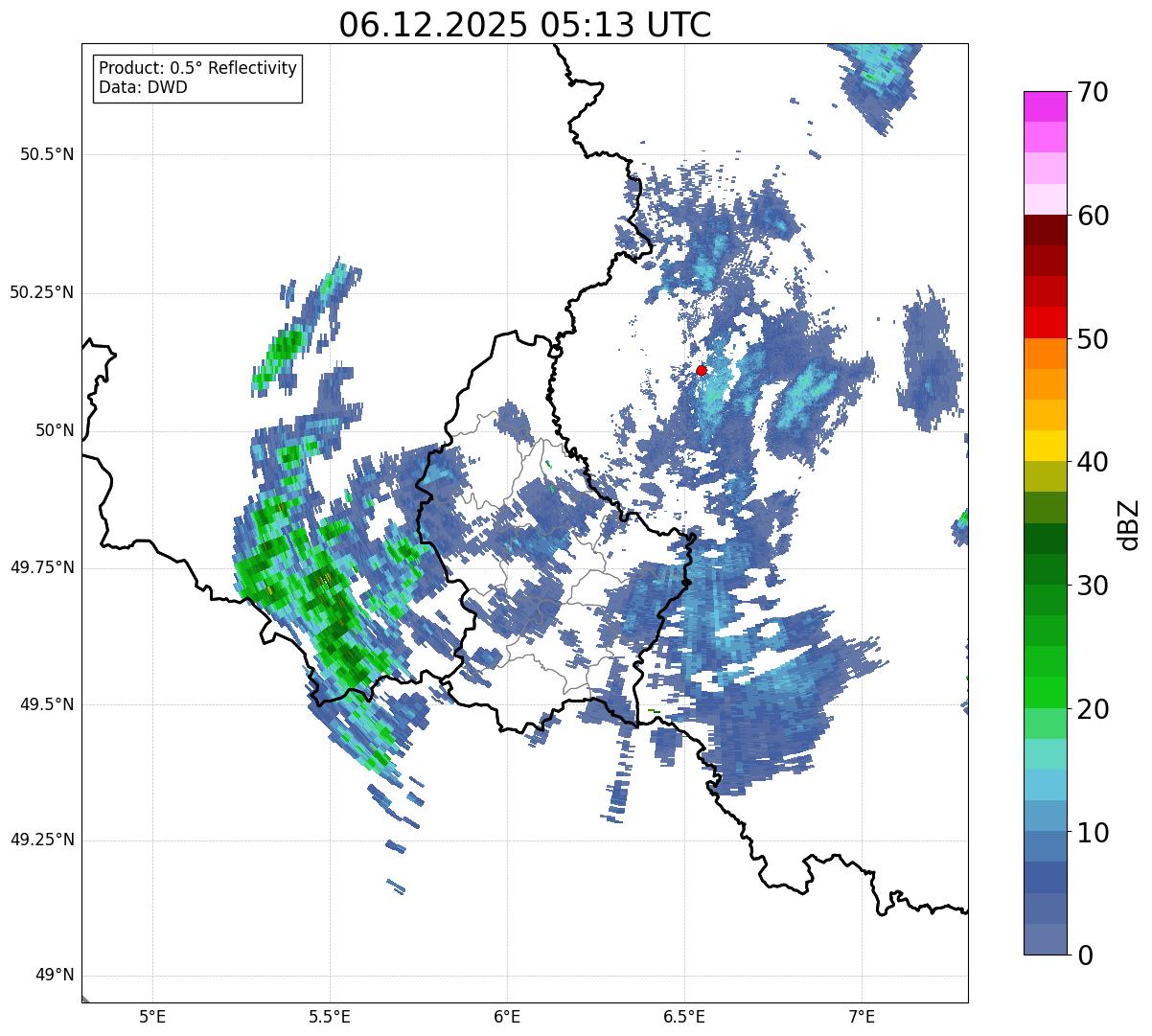Image resolution: width=1152 pixels, height=1036 pixels.
Task: Click the red radar site marker
Action: pyautogui.click(x=702, y=370)
